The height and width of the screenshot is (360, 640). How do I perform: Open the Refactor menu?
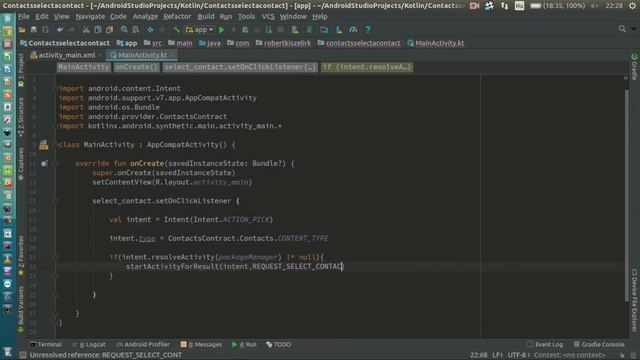click(177, 17)
